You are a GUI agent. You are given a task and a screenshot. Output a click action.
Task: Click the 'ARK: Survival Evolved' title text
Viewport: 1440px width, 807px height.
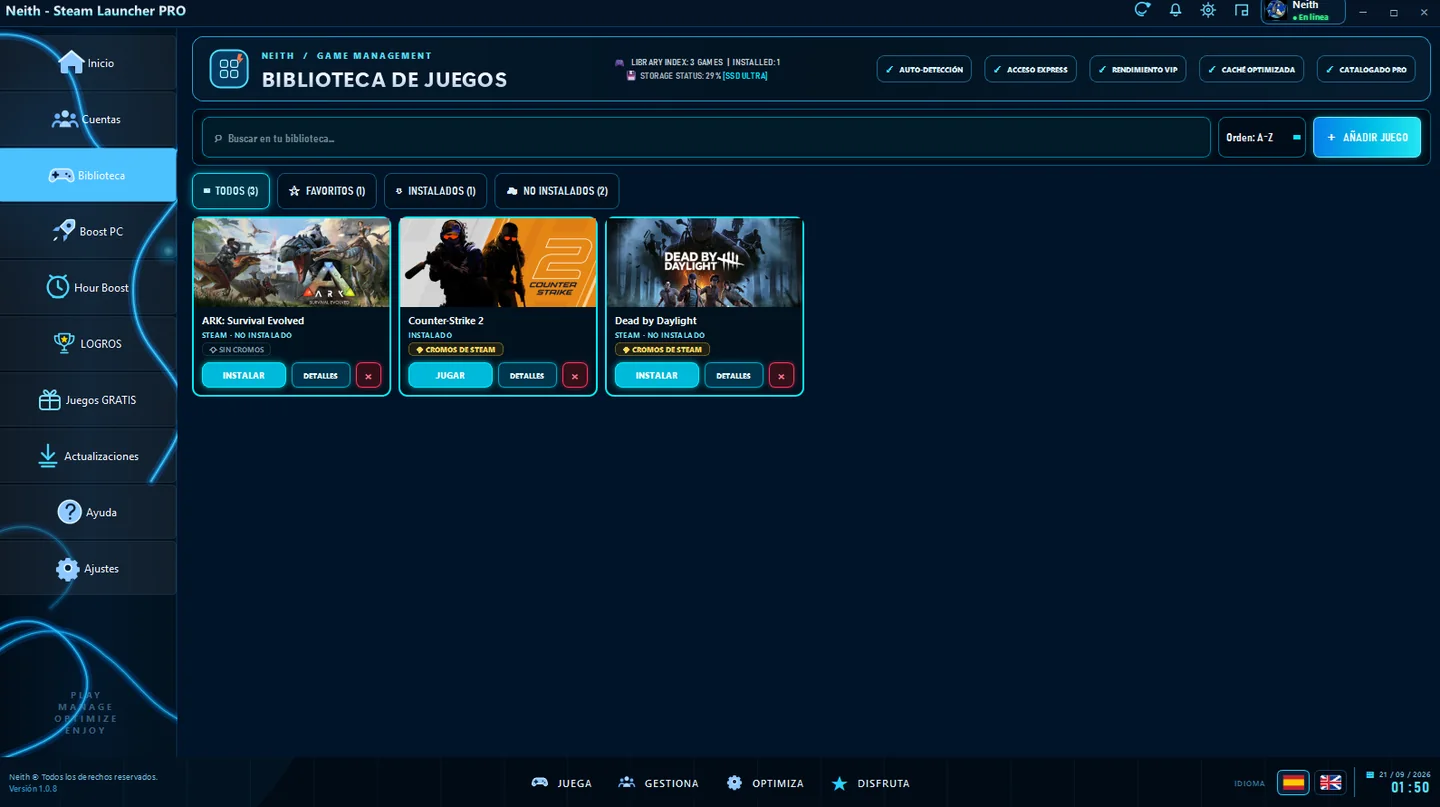pos(253,321)
